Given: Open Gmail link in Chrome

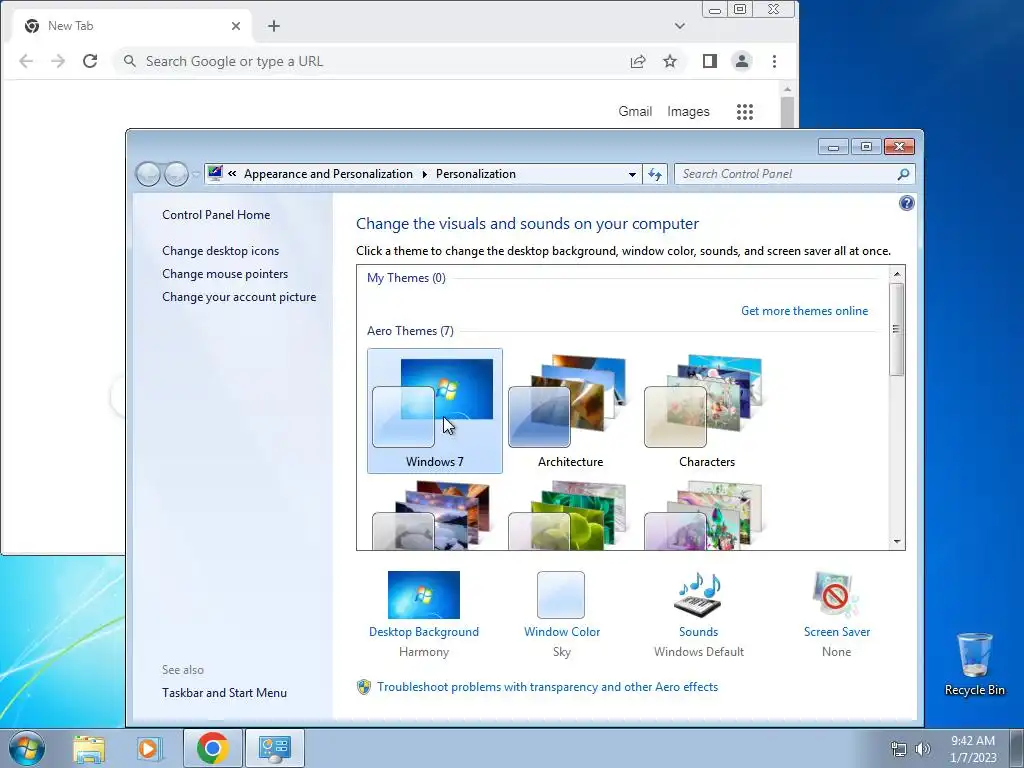Looking at the screenshot, I should (x=635, y=112).
